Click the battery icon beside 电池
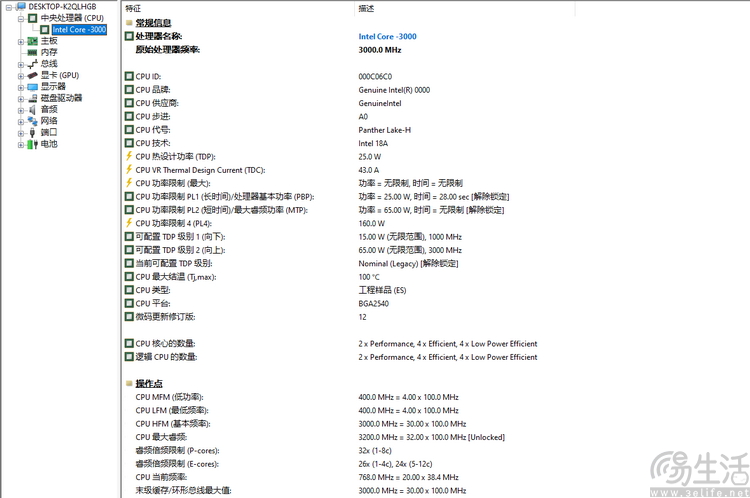 point(33,144)
